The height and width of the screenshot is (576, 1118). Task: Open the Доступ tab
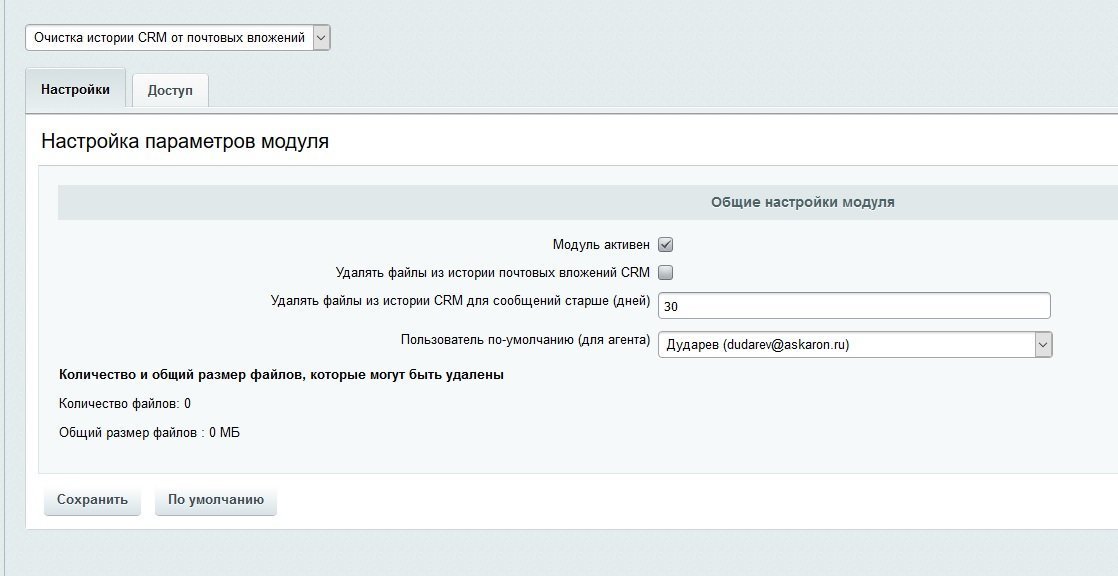[x=170, y=90]
